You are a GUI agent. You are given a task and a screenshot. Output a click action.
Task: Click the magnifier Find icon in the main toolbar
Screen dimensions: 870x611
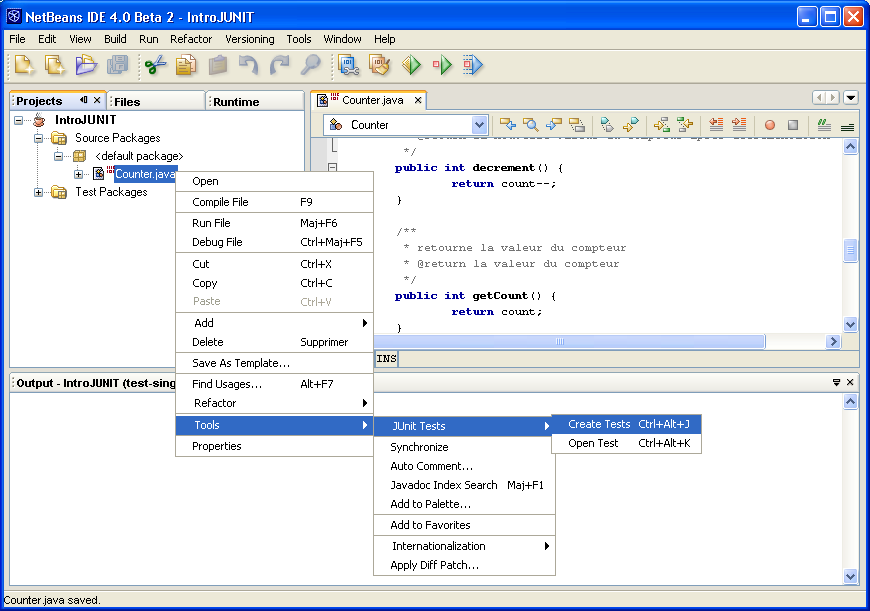pyautogui.click(x=310, y=65)
